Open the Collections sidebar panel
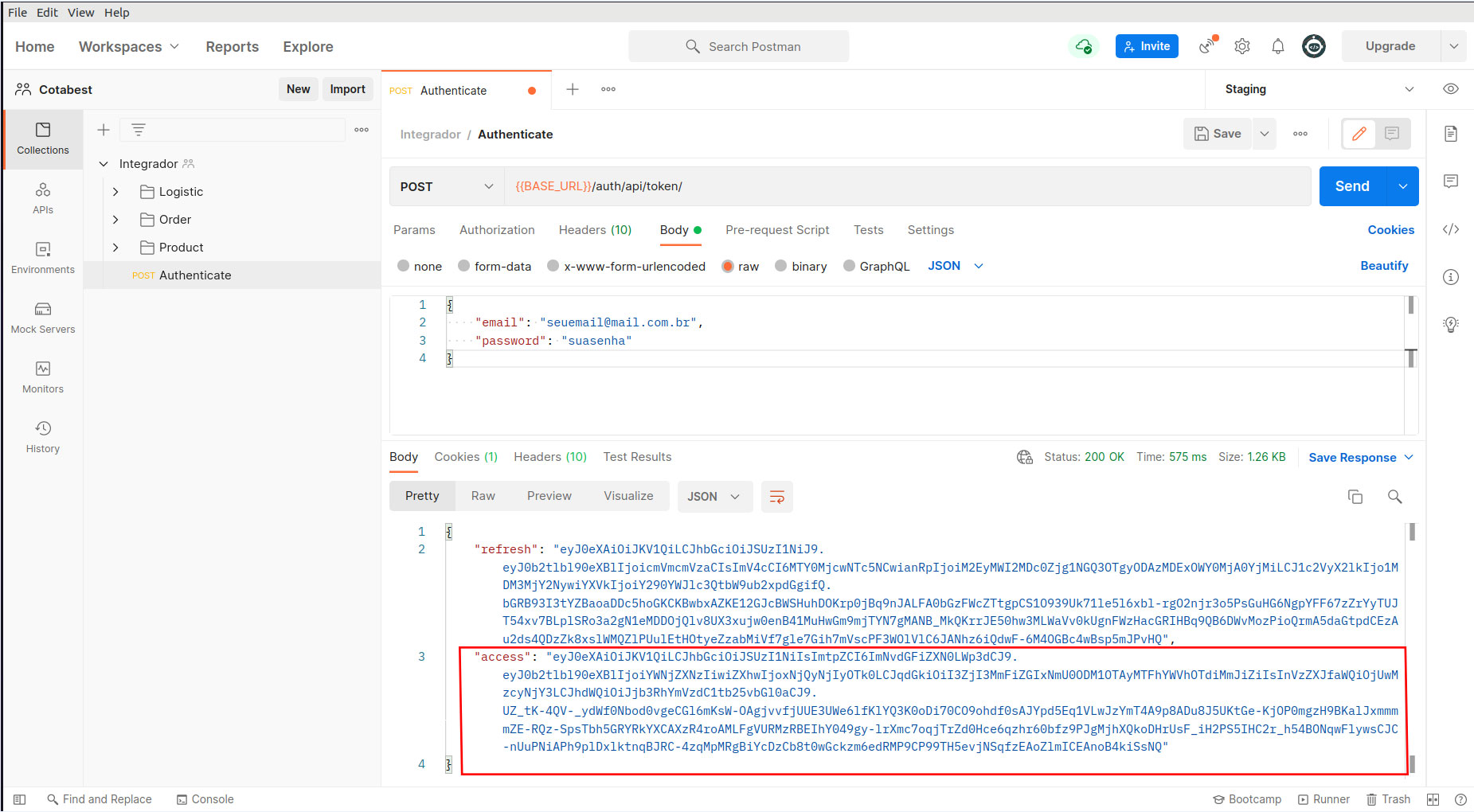 [x=43, y=139]
